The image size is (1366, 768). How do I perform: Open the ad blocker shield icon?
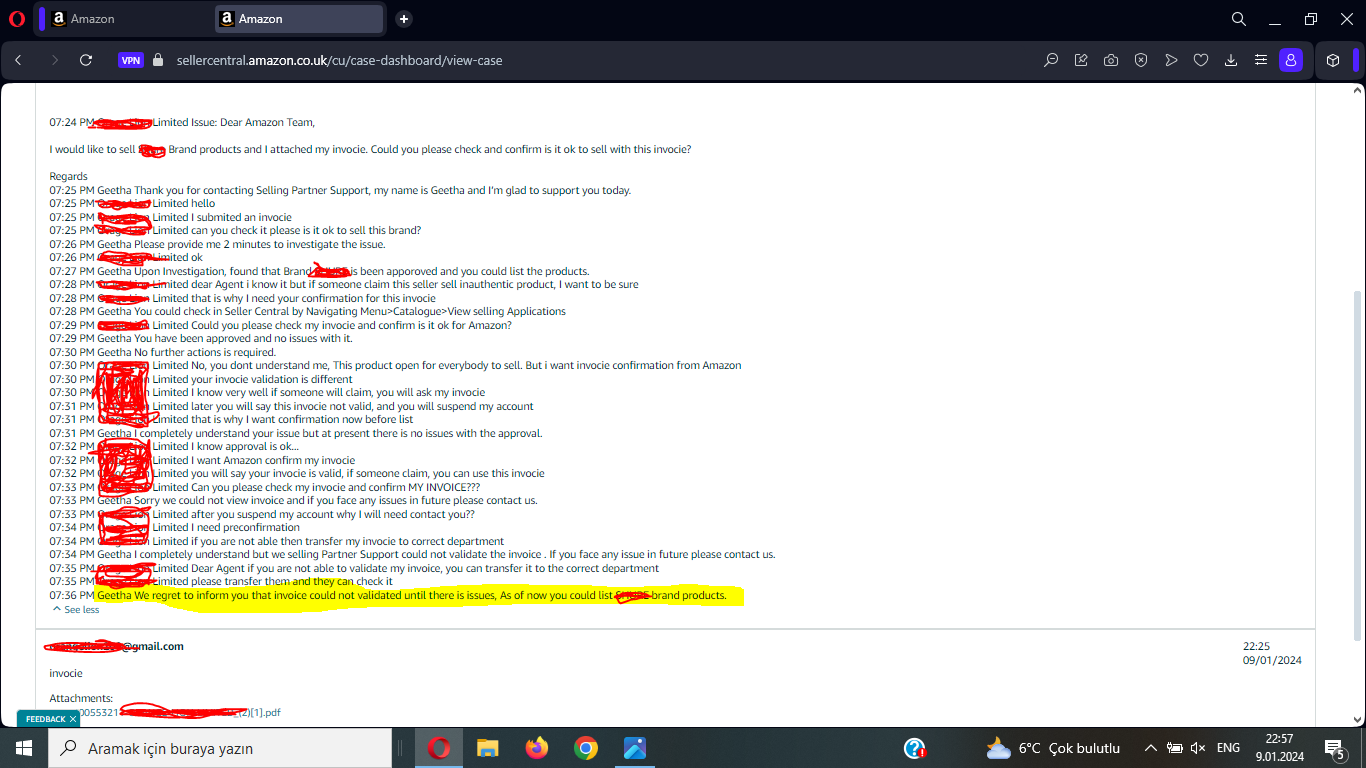[x=1141, y=60]
